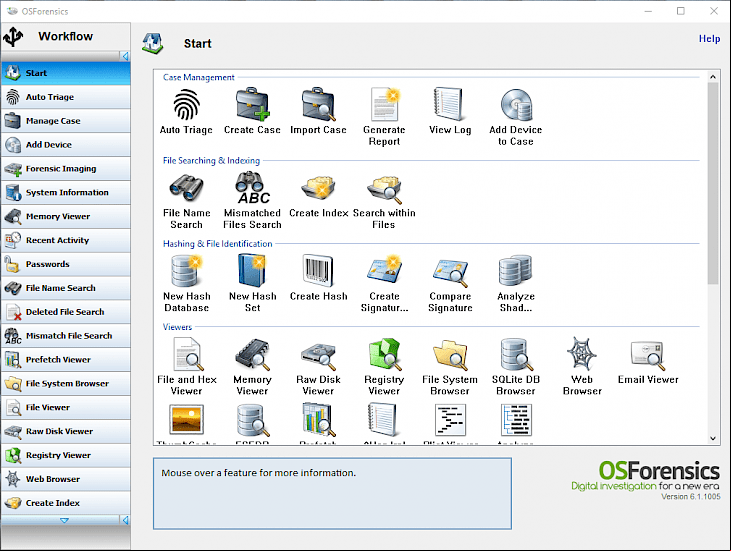Image resolution: width=731 pixels, height=551 pixels.
Task: Open Import Case feature
Action: click(318, 111)
